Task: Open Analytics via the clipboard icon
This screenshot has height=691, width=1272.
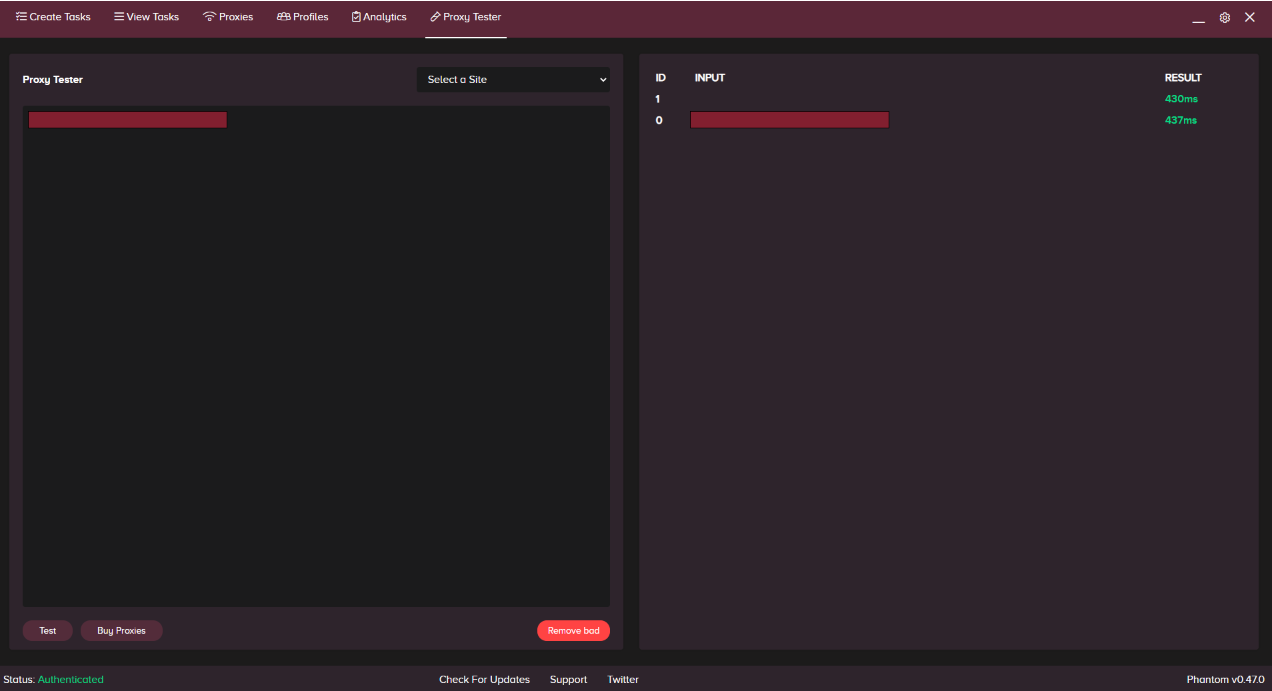Action: point(356,17)
